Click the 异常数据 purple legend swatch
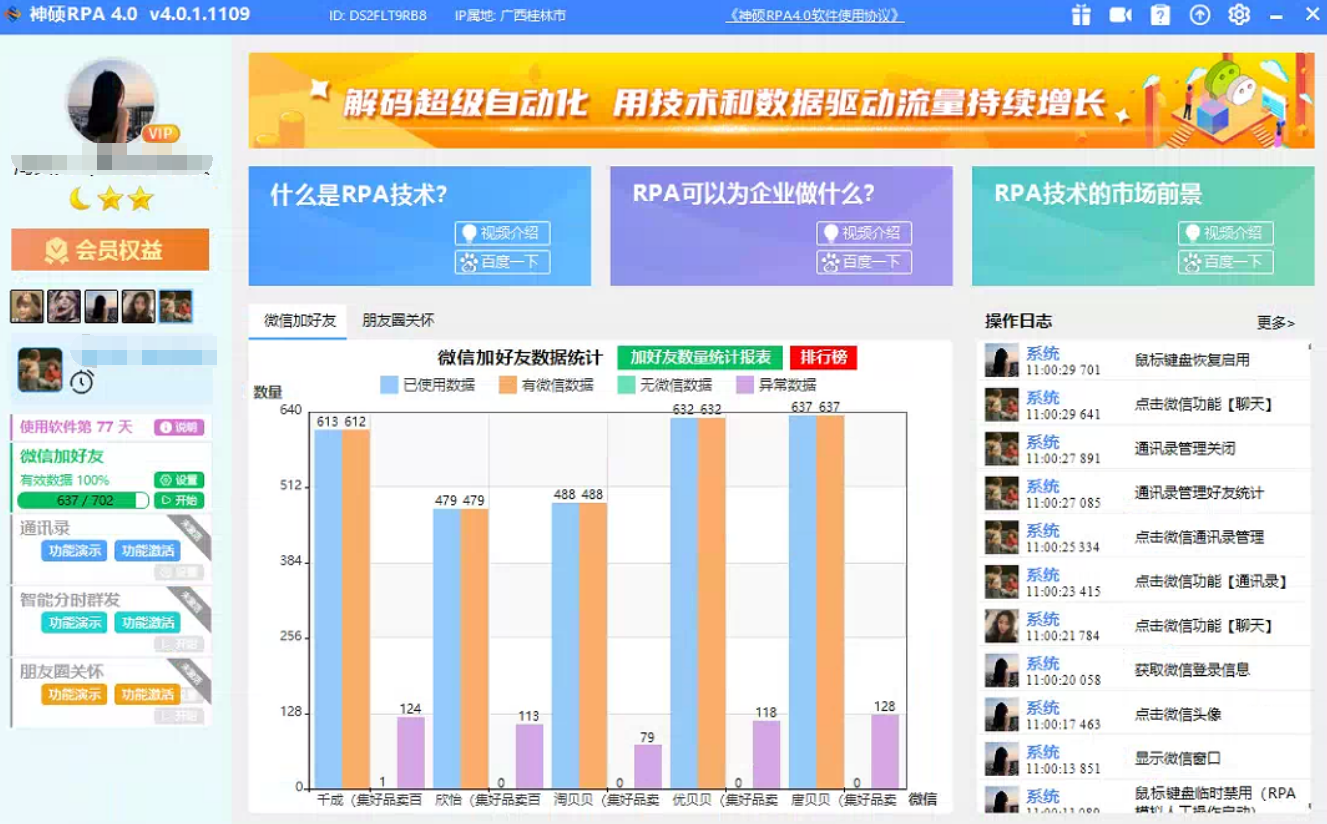 [x=745, y=385]
